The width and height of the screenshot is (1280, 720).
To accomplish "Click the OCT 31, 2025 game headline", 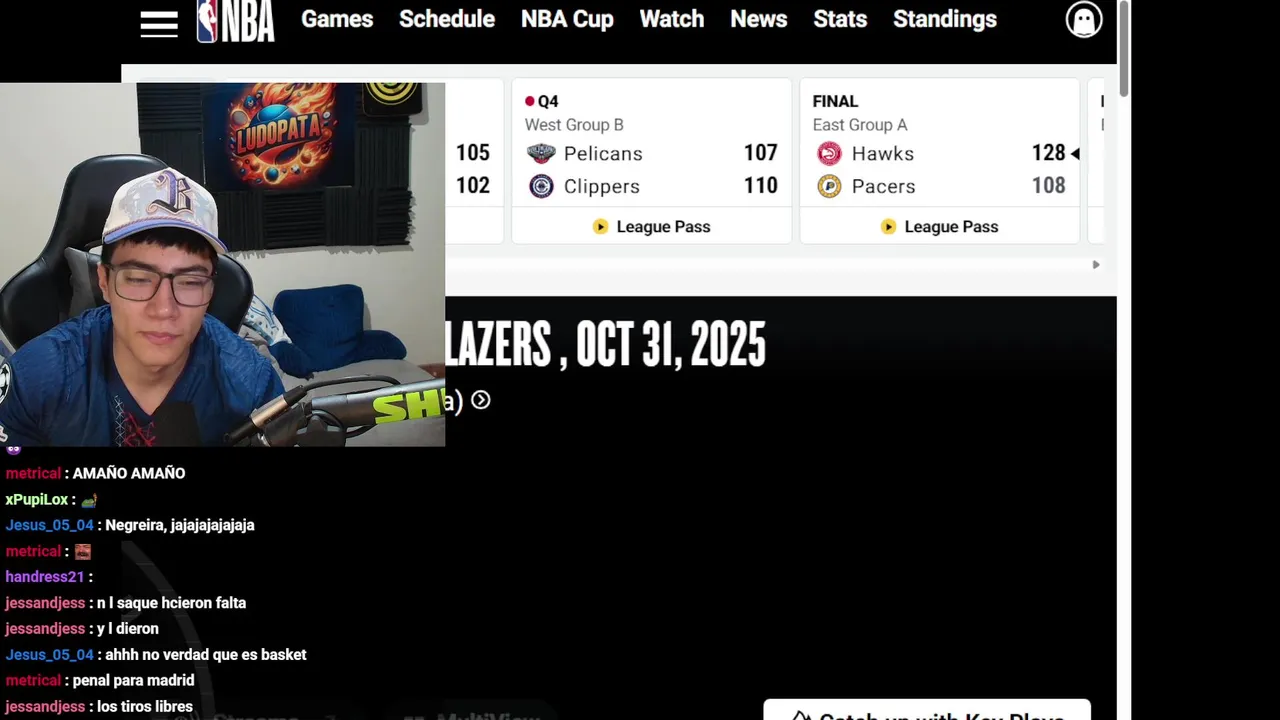I will pyautogui.click(x=606, y=345).
